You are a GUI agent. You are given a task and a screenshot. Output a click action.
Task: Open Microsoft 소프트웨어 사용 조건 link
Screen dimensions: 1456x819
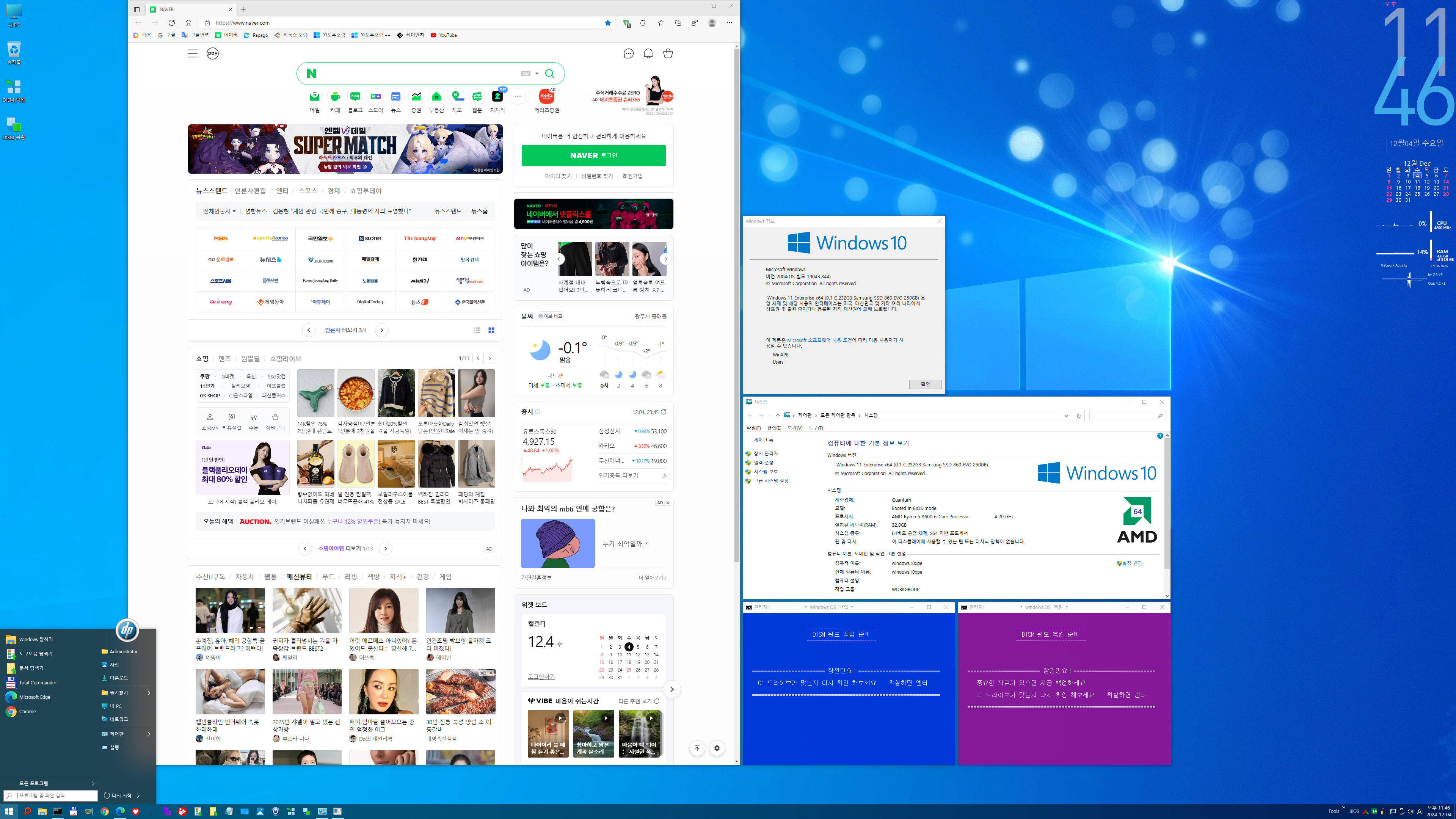coord(819,340)
